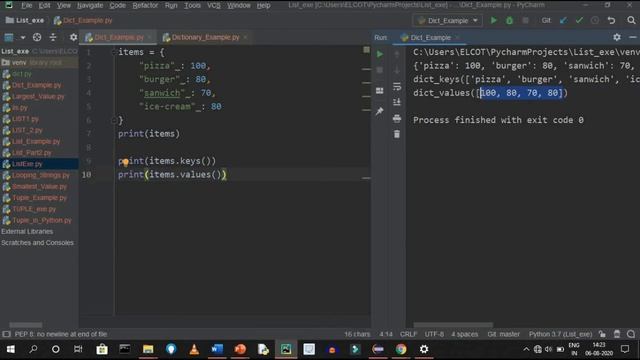Start debugging with the green bug icon

[x=509, y=20]
